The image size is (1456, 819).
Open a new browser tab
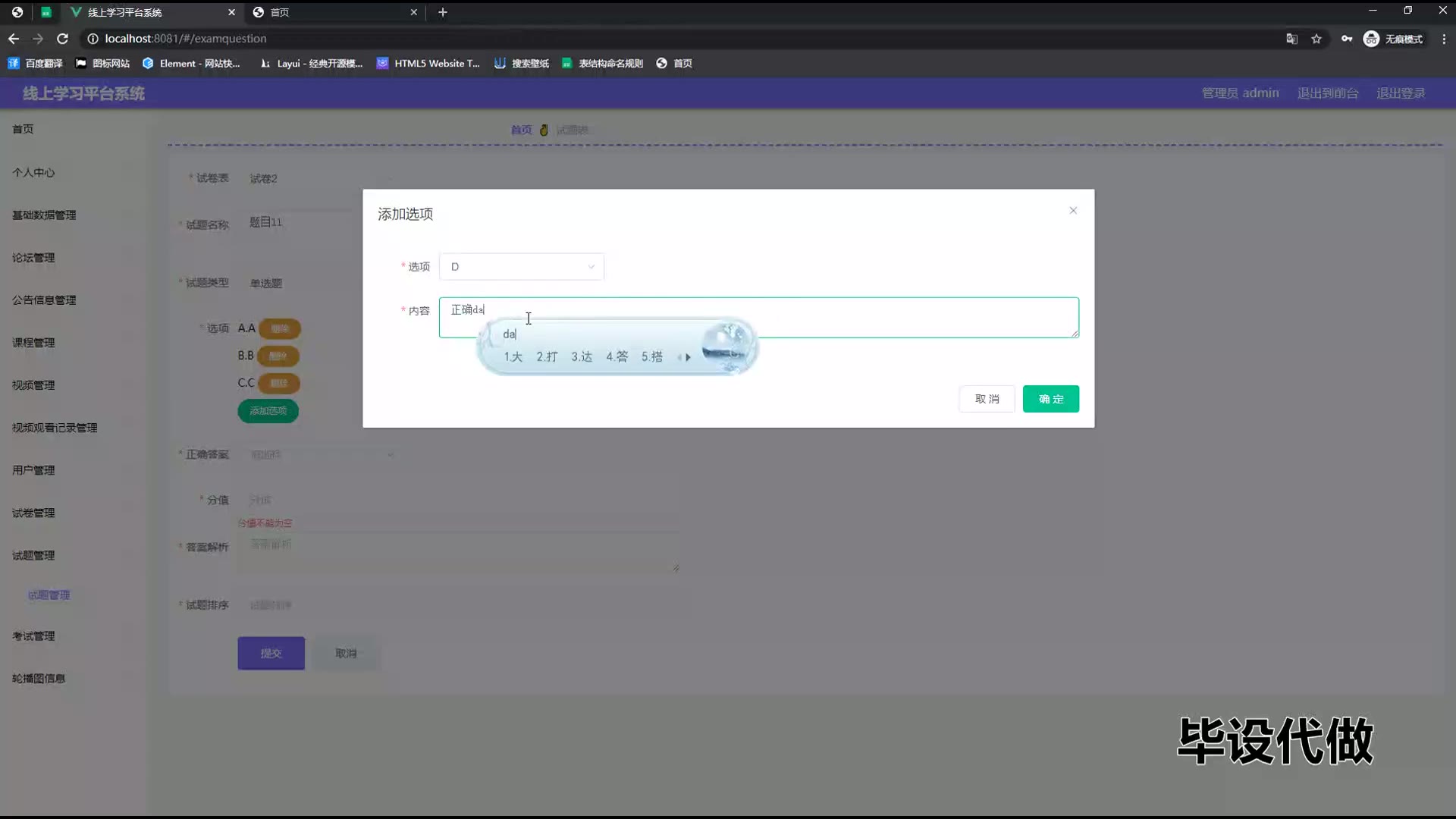[443, 12]
